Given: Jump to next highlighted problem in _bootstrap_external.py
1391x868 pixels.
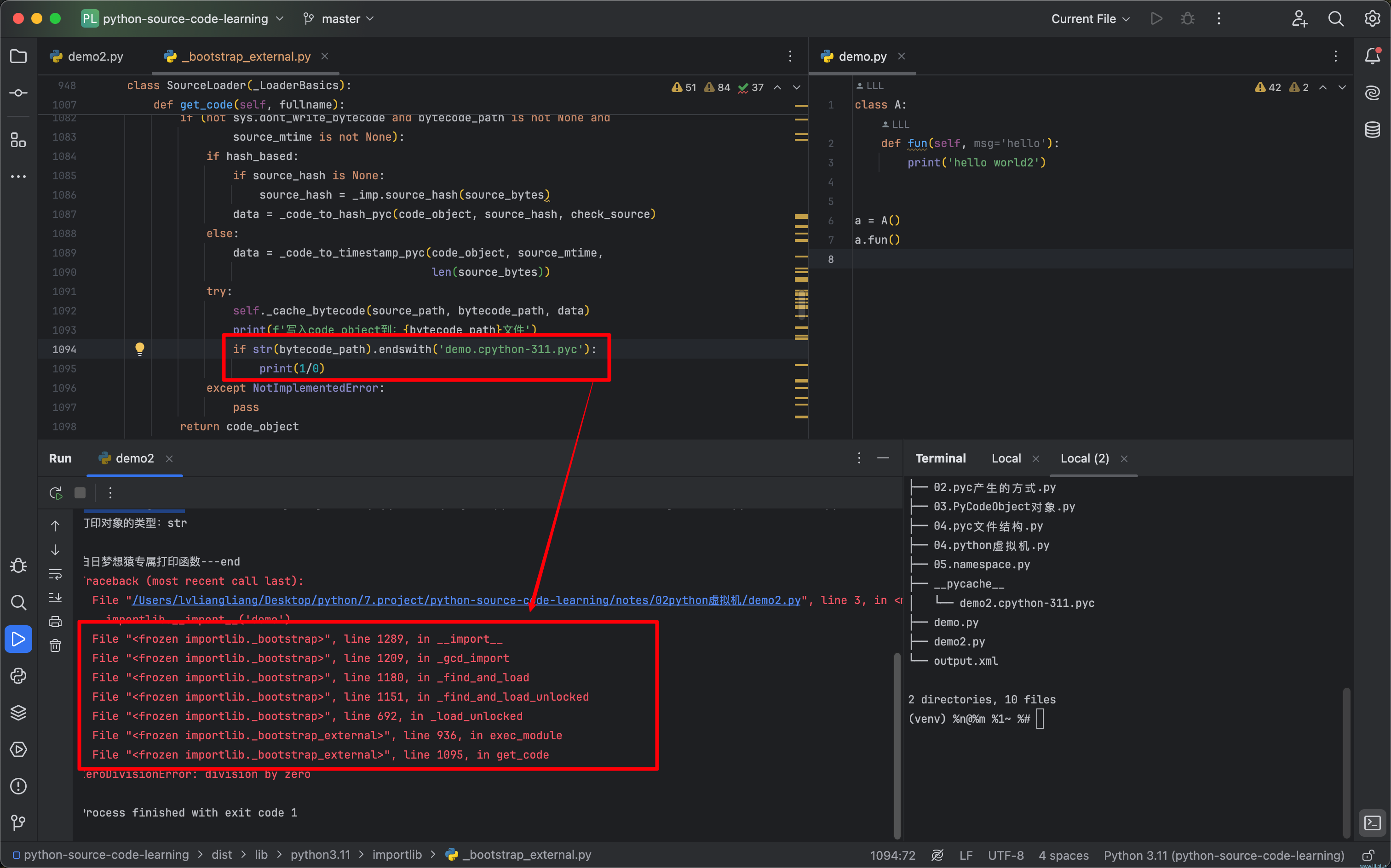Looking at the screenshot, I should tap(797, 87).
